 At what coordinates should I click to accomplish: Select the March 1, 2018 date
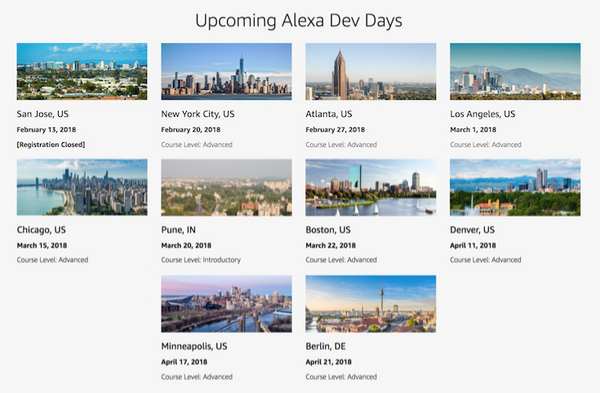point(473,130)
